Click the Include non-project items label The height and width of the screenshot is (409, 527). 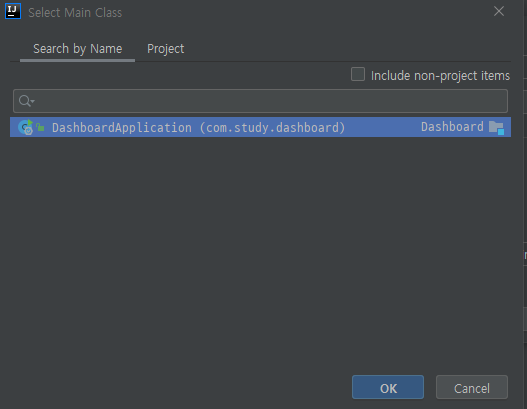(440, 76)
